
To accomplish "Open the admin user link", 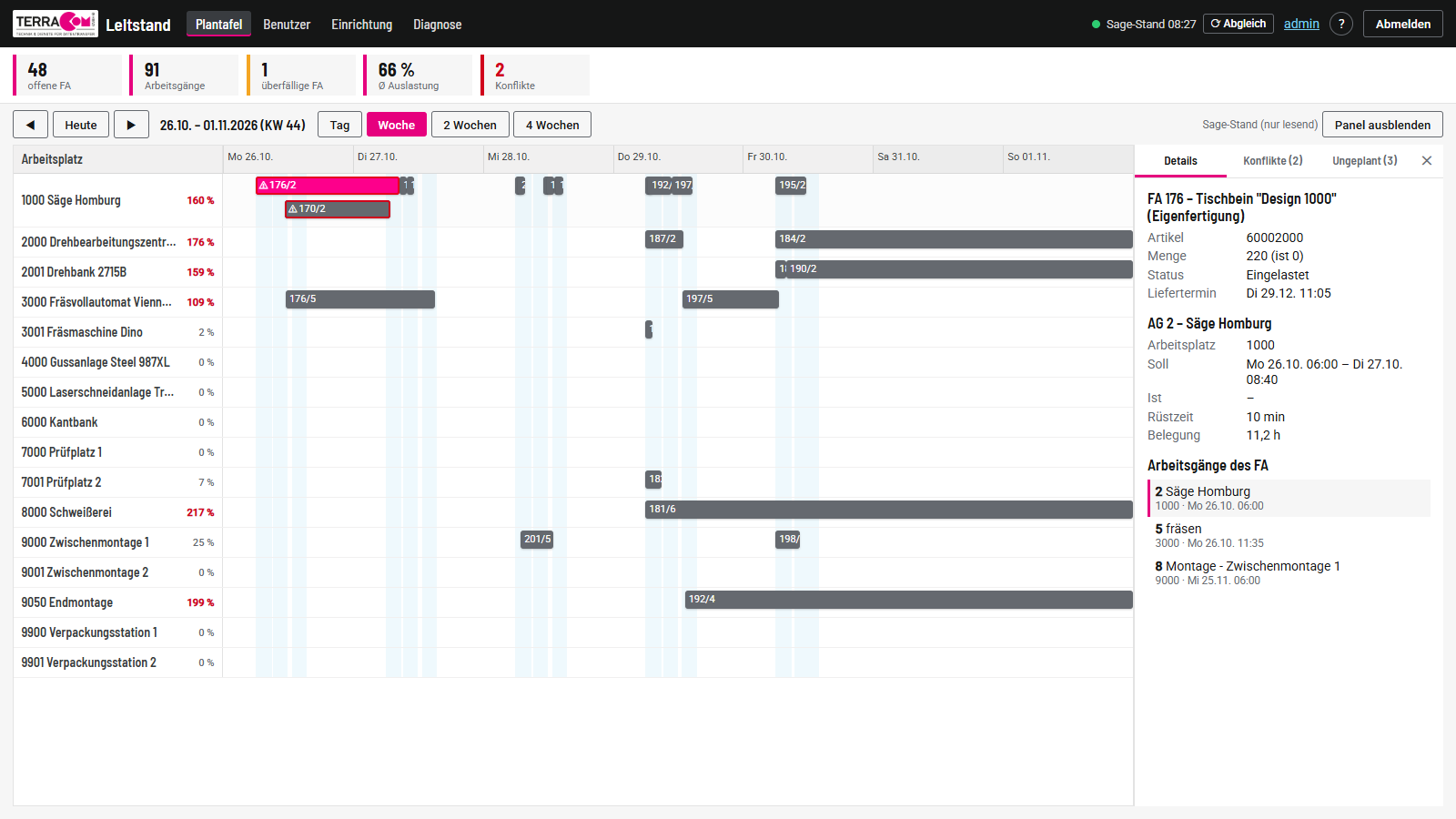I will pyautogui.click(x=1301, y=24).
